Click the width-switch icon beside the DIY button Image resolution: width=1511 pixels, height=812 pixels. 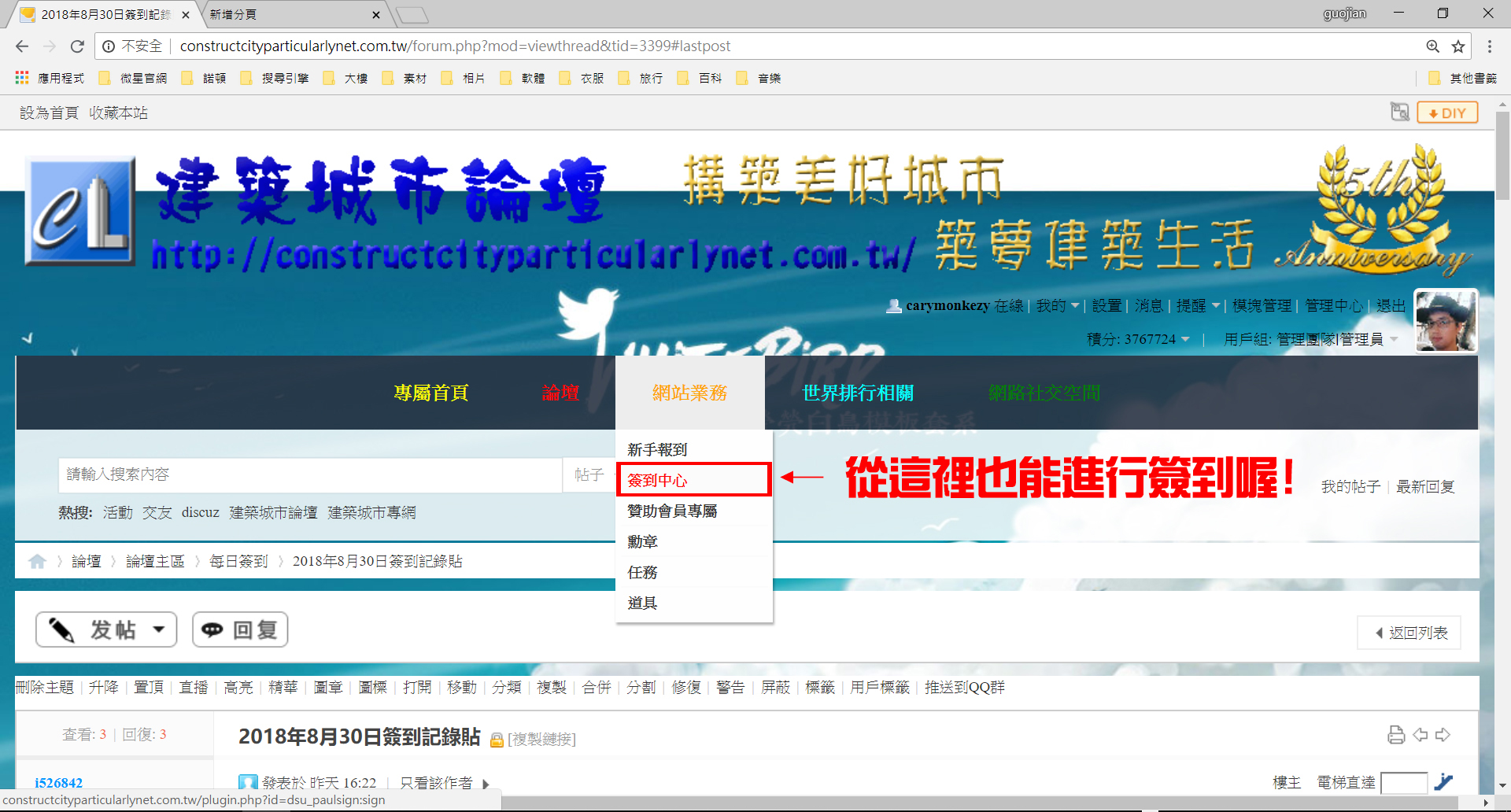(x=1399, y=113)
